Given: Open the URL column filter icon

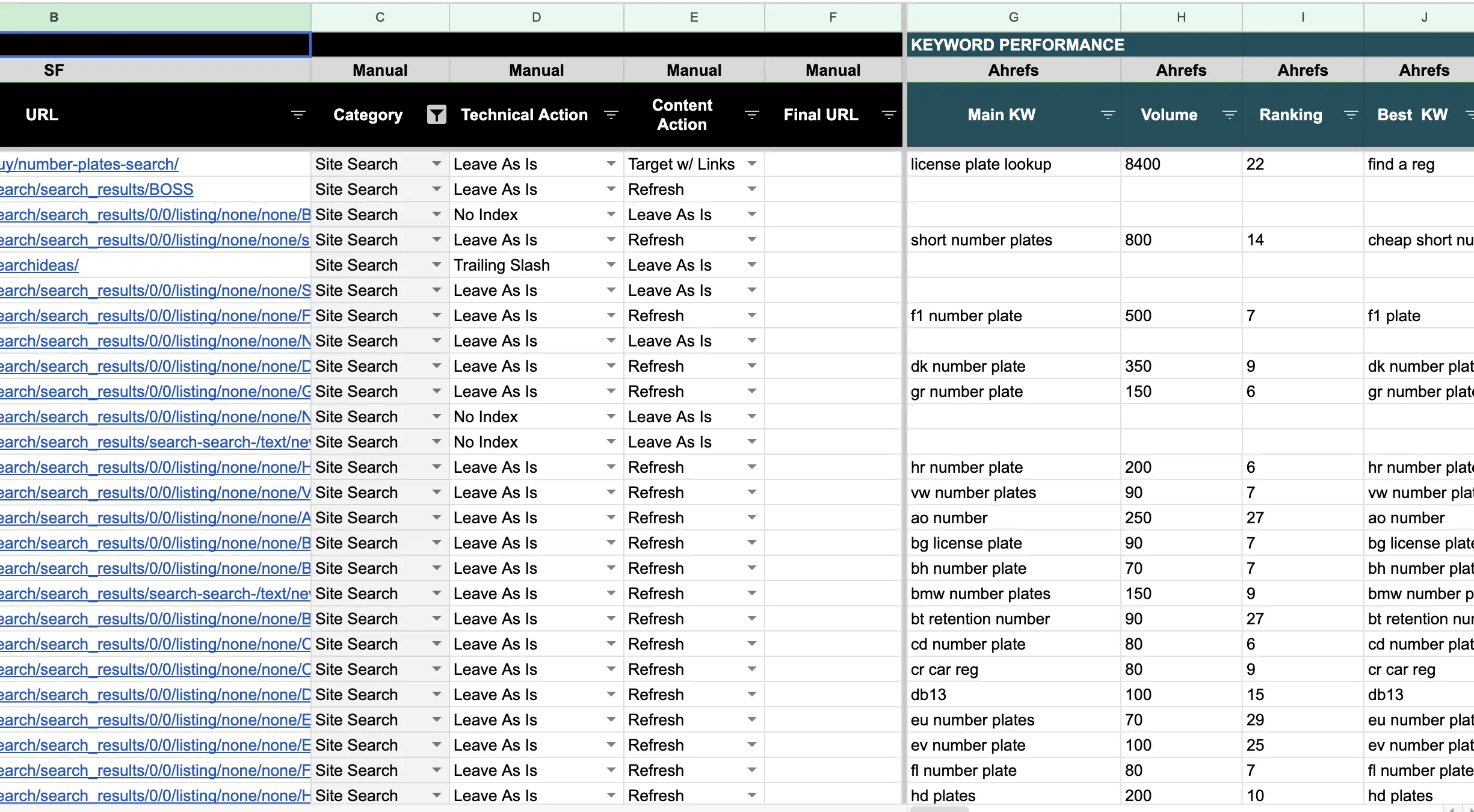Looking at the screenshot, I should [298, 114].
